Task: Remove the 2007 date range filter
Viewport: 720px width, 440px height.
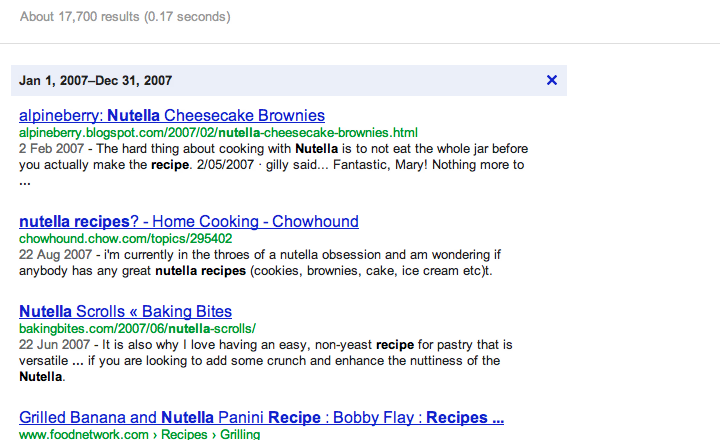Action: (x=552, y=80)
